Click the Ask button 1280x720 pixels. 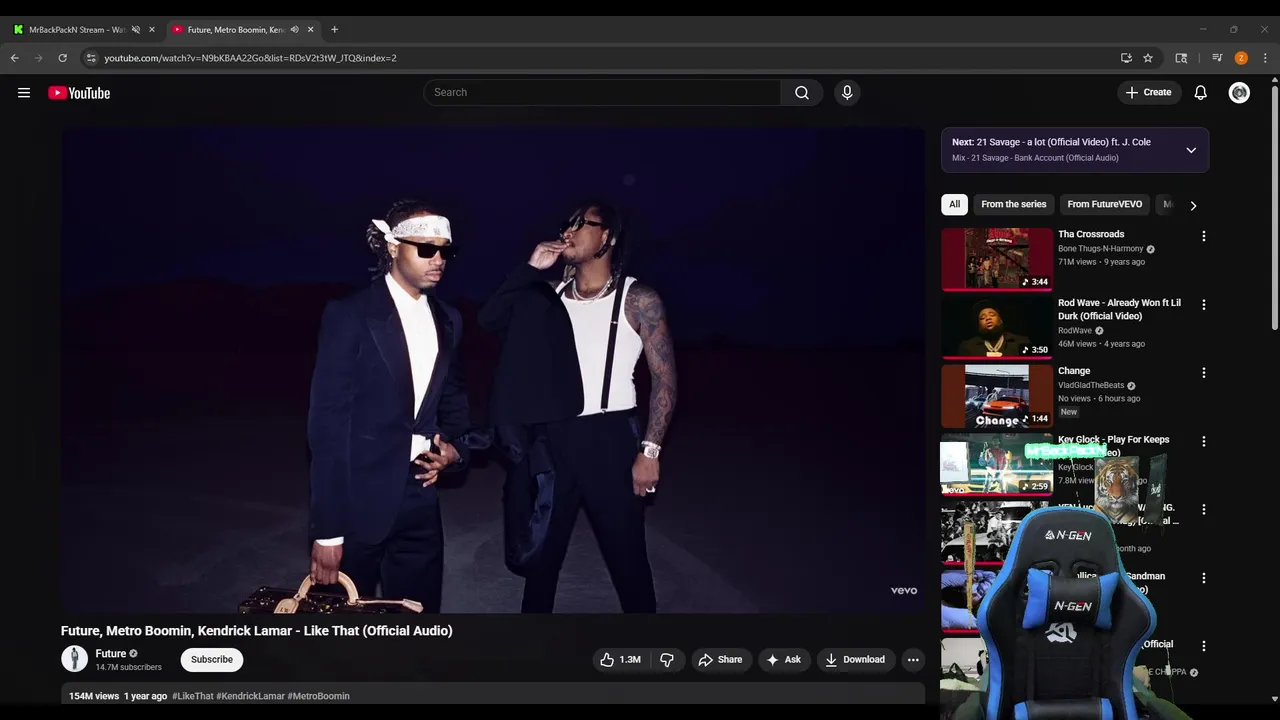(x=783, y=660)
